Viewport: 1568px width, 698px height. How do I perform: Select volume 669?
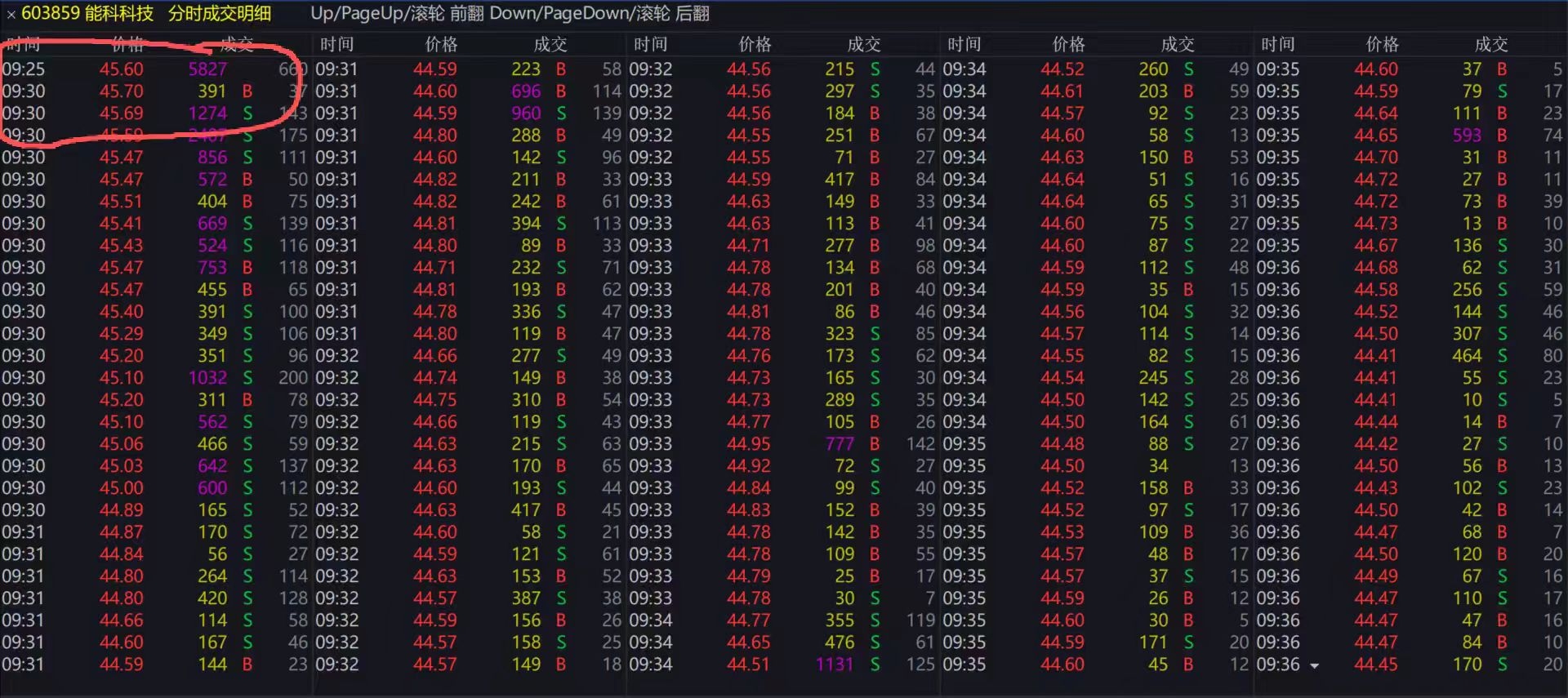pos(212,224)
